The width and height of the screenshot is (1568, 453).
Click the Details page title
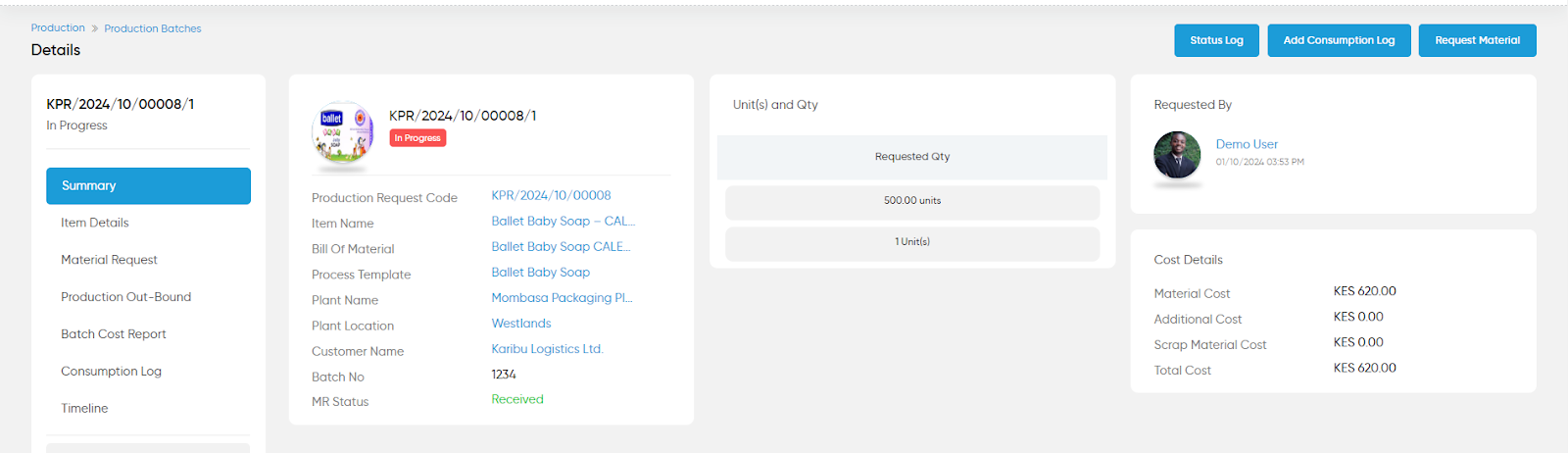tap(56, 50)
